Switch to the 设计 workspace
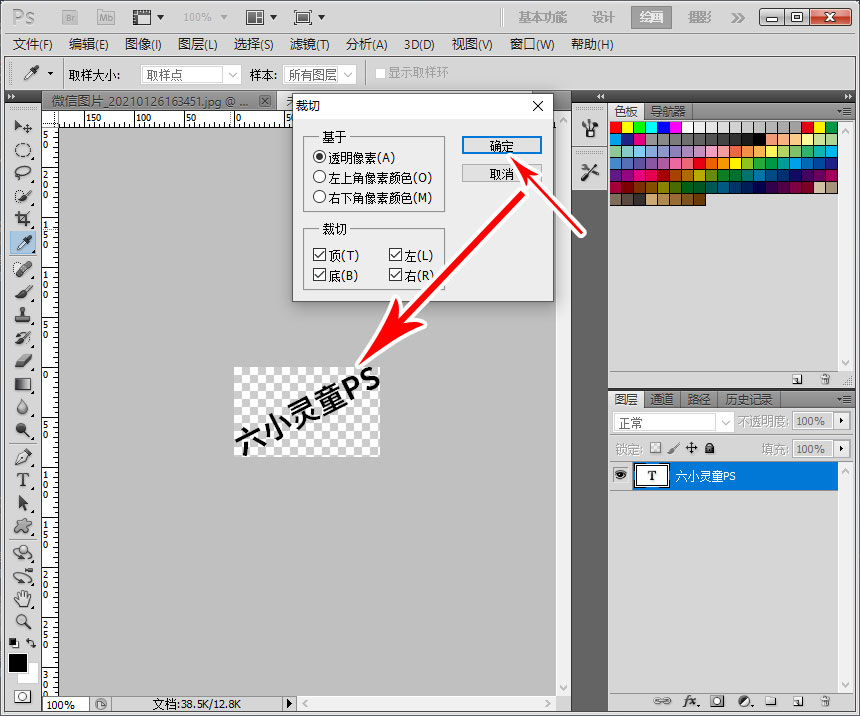The height and width of the screenshot is (716, 860). click(x=603, y=18)
